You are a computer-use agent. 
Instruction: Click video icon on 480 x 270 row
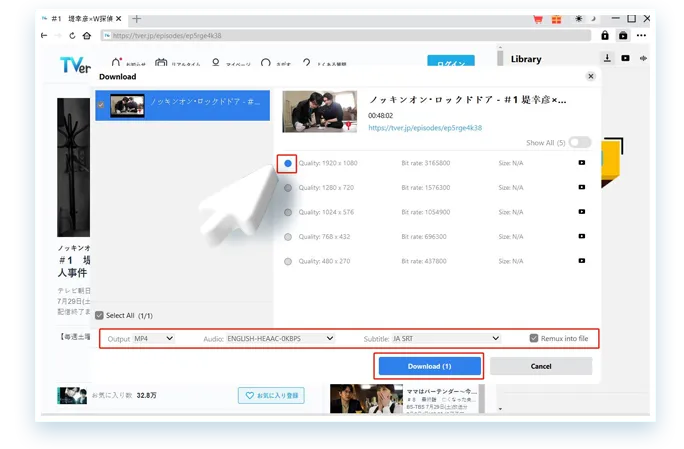click(x=581, y=260)
